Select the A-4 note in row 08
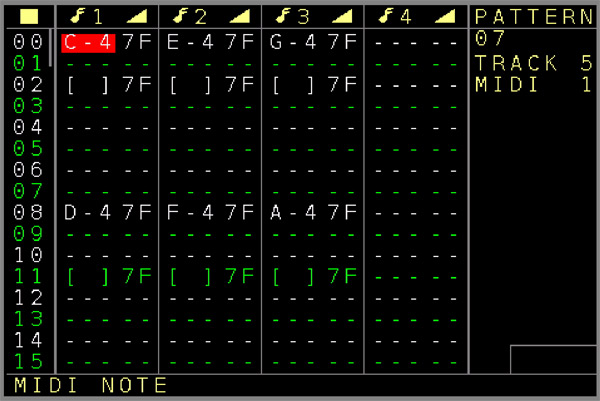600x401 pixels. pos(293,212)
